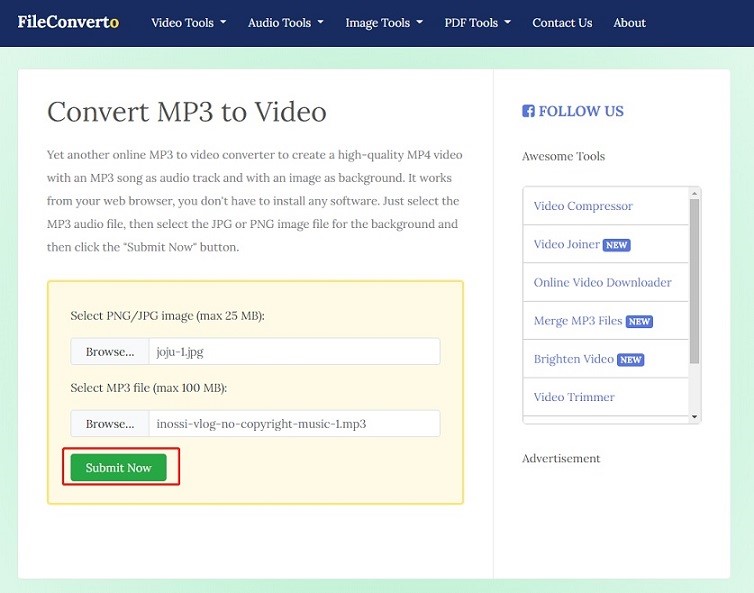The height and width of the screenshot is (593, 754).
Task: Open Merge MP3 Files tool
Action: pos(578,321)
